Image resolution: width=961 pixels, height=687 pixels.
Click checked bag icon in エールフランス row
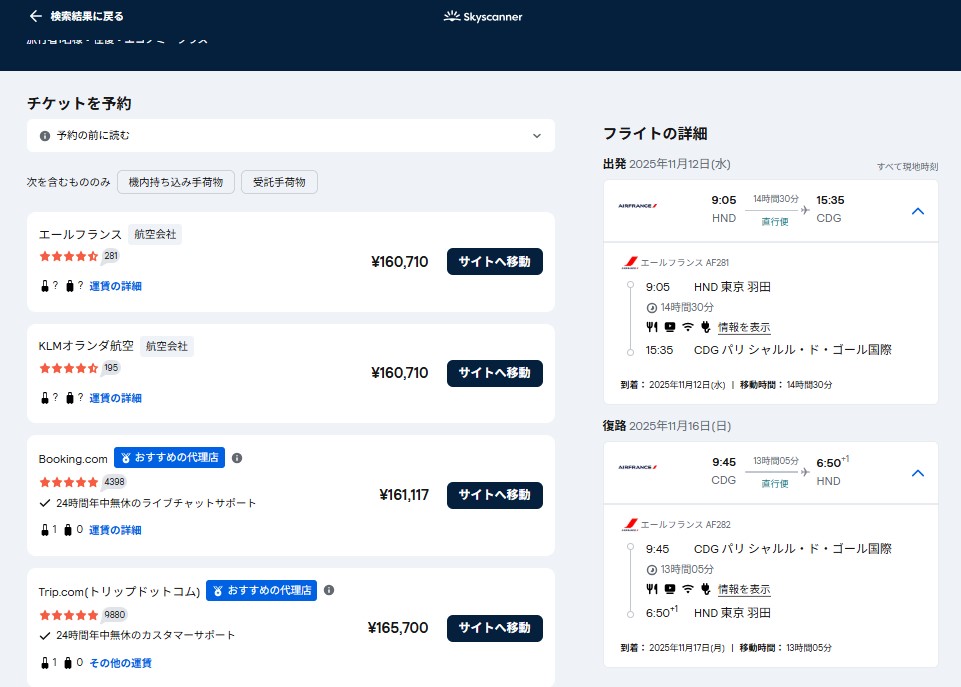tap(70, 286)
